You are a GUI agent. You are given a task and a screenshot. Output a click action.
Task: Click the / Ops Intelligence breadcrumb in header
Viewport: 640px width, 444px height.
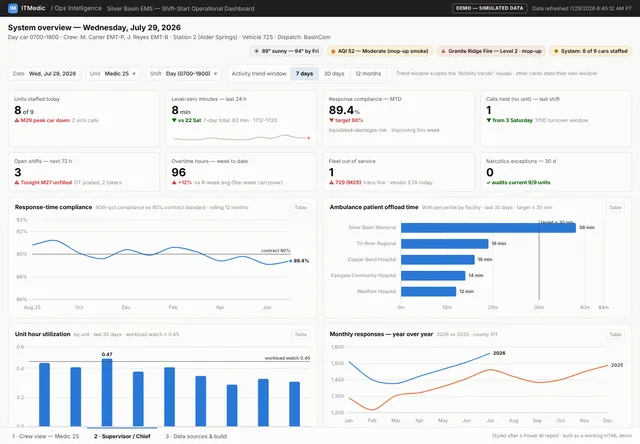tap(76, 8)
